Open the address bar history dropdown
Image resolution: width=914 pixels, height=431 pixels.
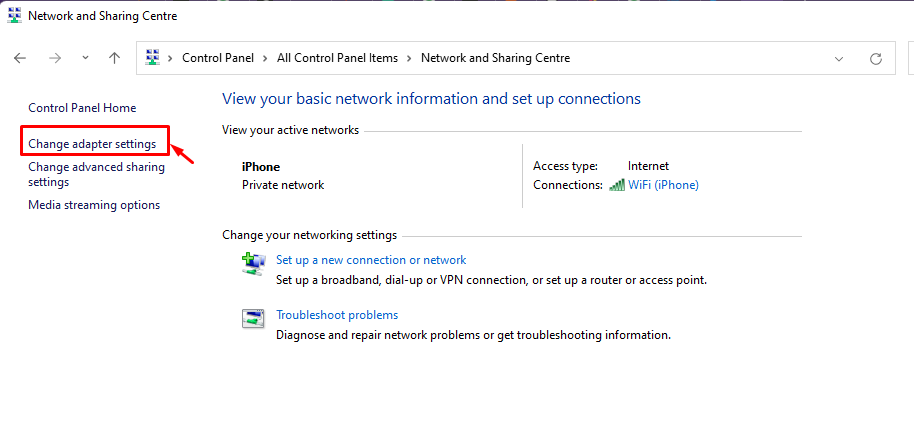pos(839,58)
